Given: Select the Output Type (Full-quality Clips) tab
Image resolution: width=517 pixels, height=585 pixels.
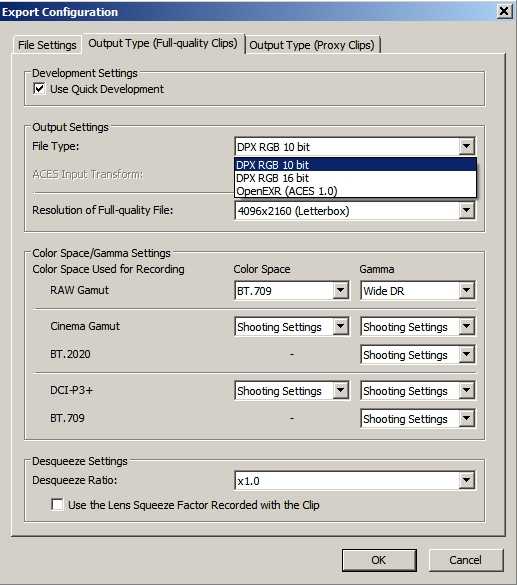Looking at the screenshot, I should [163, 43].
